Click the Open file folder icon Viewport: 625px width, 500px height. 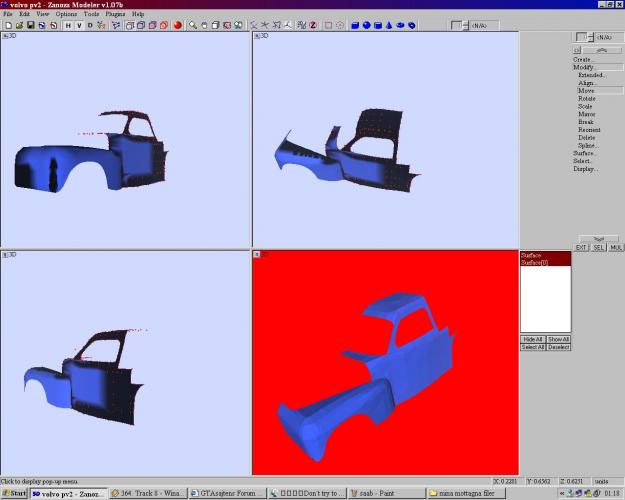click(x=19, y=25)
